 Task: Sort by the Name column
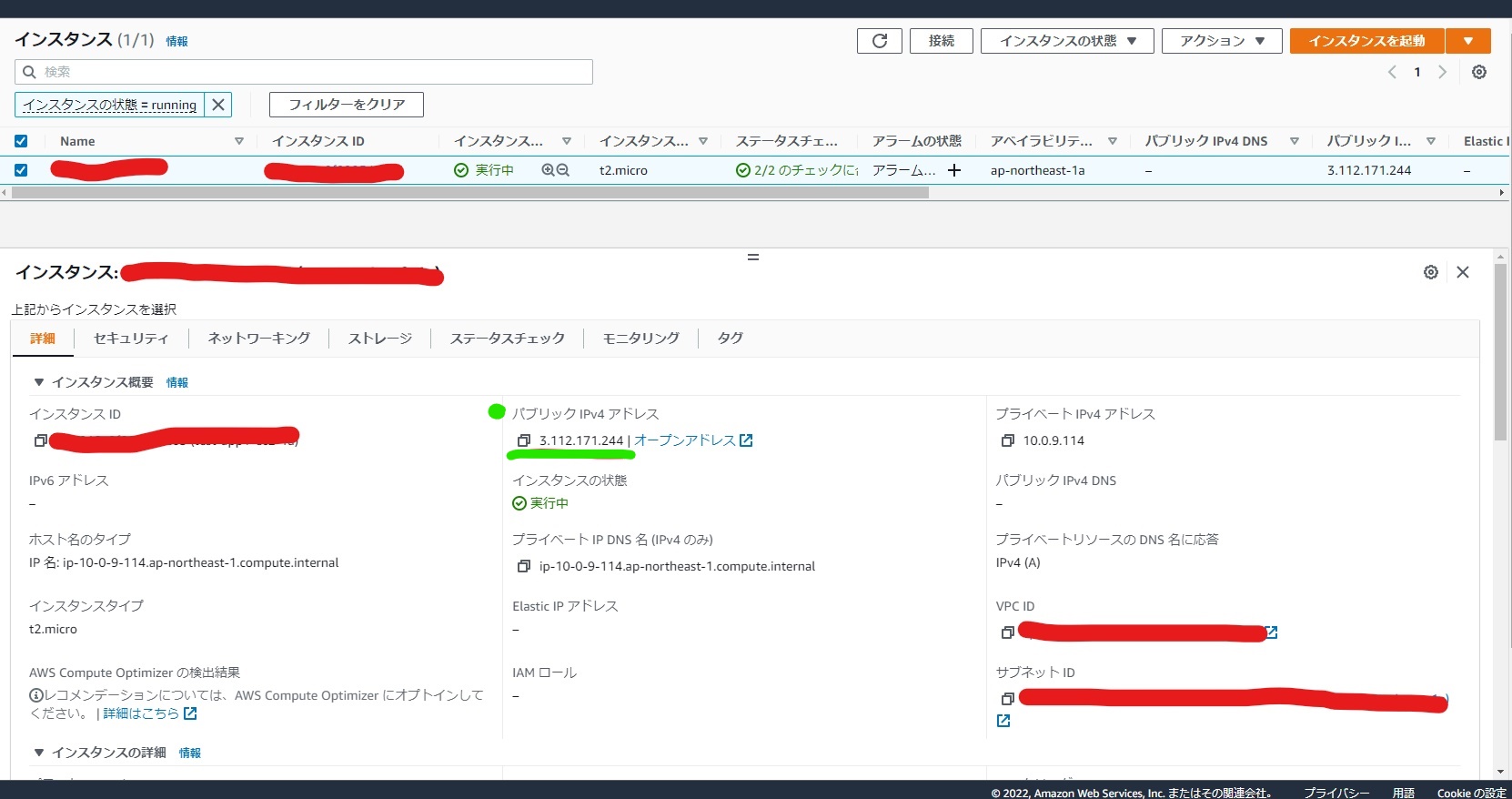pyautogui.click(x=239, y=141)
